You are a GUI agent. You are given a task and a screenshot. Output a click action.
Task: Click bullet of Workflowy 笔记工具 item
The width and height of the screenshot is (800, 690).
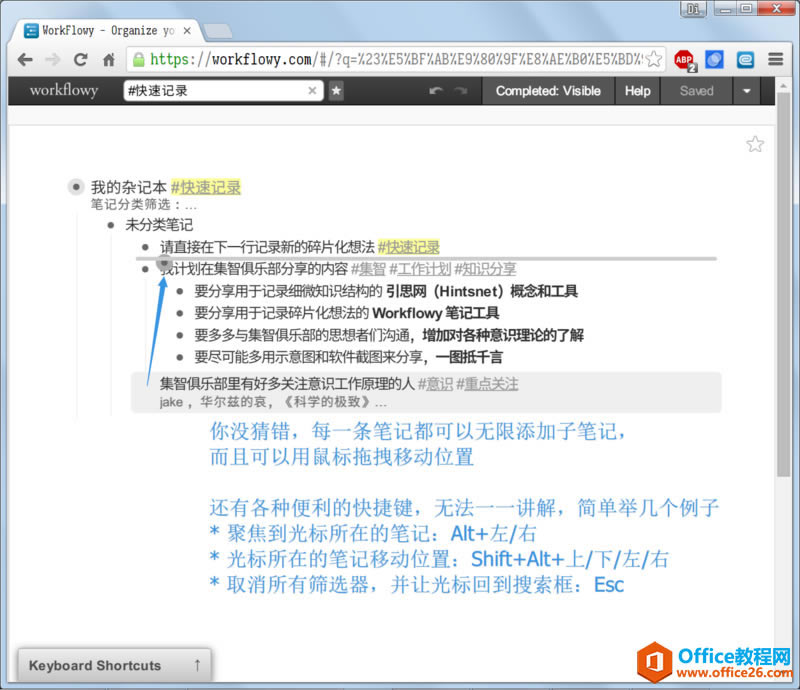click(x=180, y=313)
